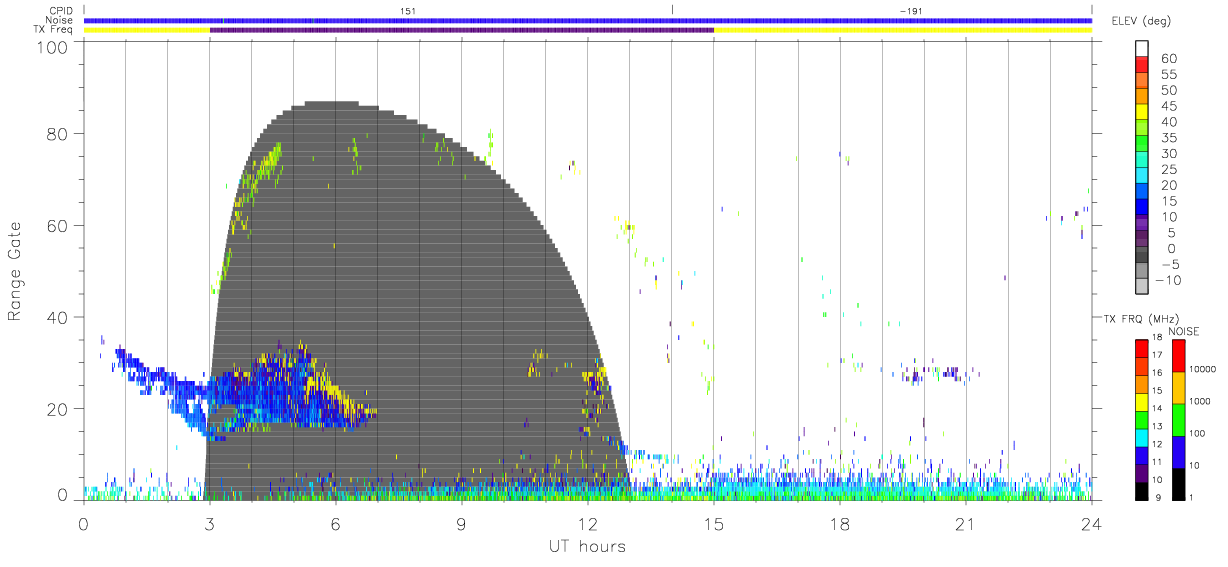Select the red swatch in ELEV colorbar
This screenshot has width=1228, height=567.
pos(1142,64)
